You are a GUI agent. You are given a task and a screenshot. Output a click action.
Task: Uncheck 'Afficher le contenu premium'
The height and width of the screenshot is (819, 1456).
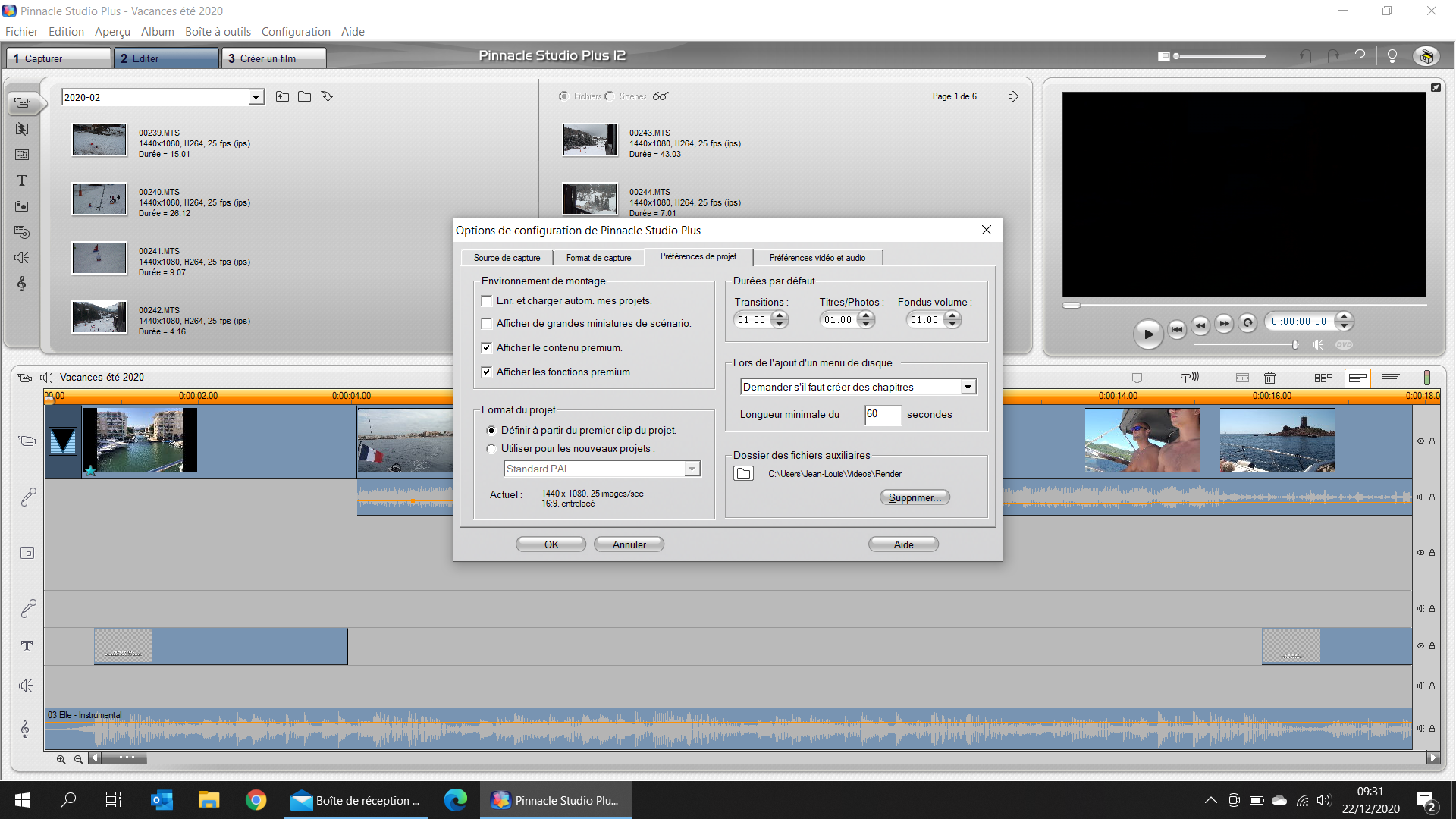(x=487, y=348)
